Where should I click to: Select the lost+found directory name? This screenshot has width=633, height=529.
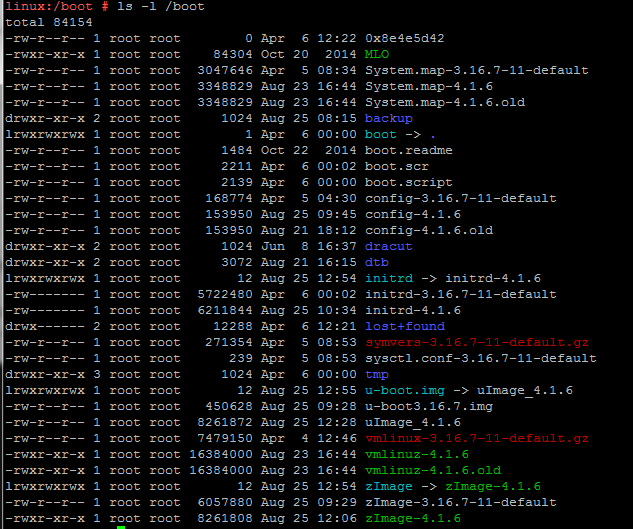[405, 326]
